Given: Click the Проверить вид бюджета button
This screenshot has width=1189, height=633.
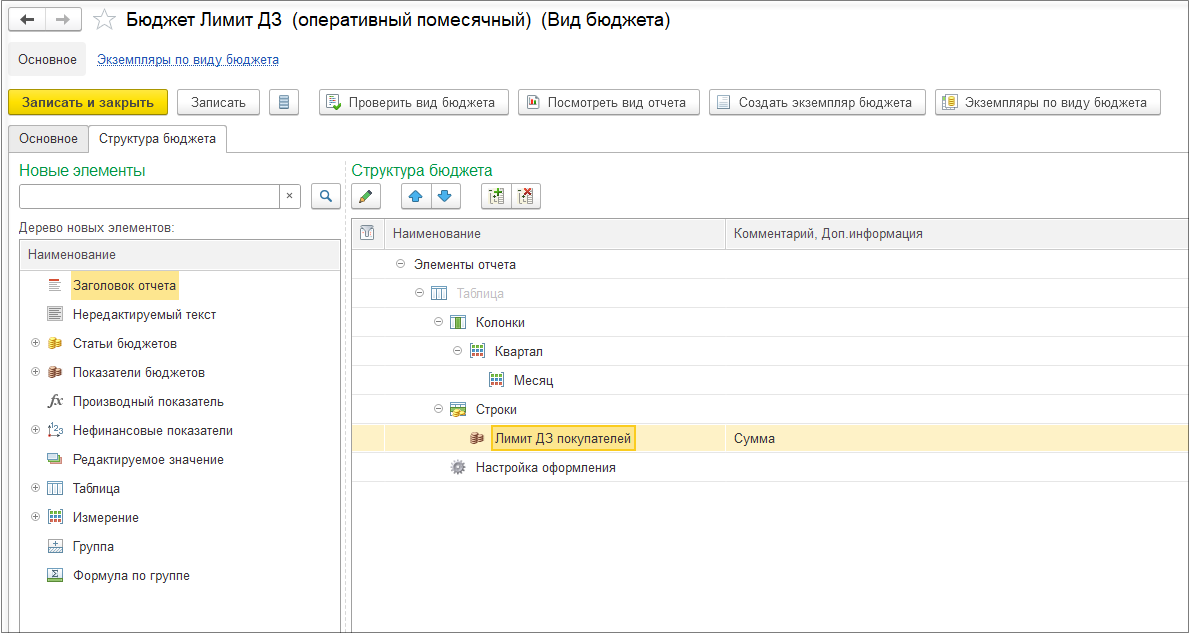Looking at the screenshot, I should point(413,102).
